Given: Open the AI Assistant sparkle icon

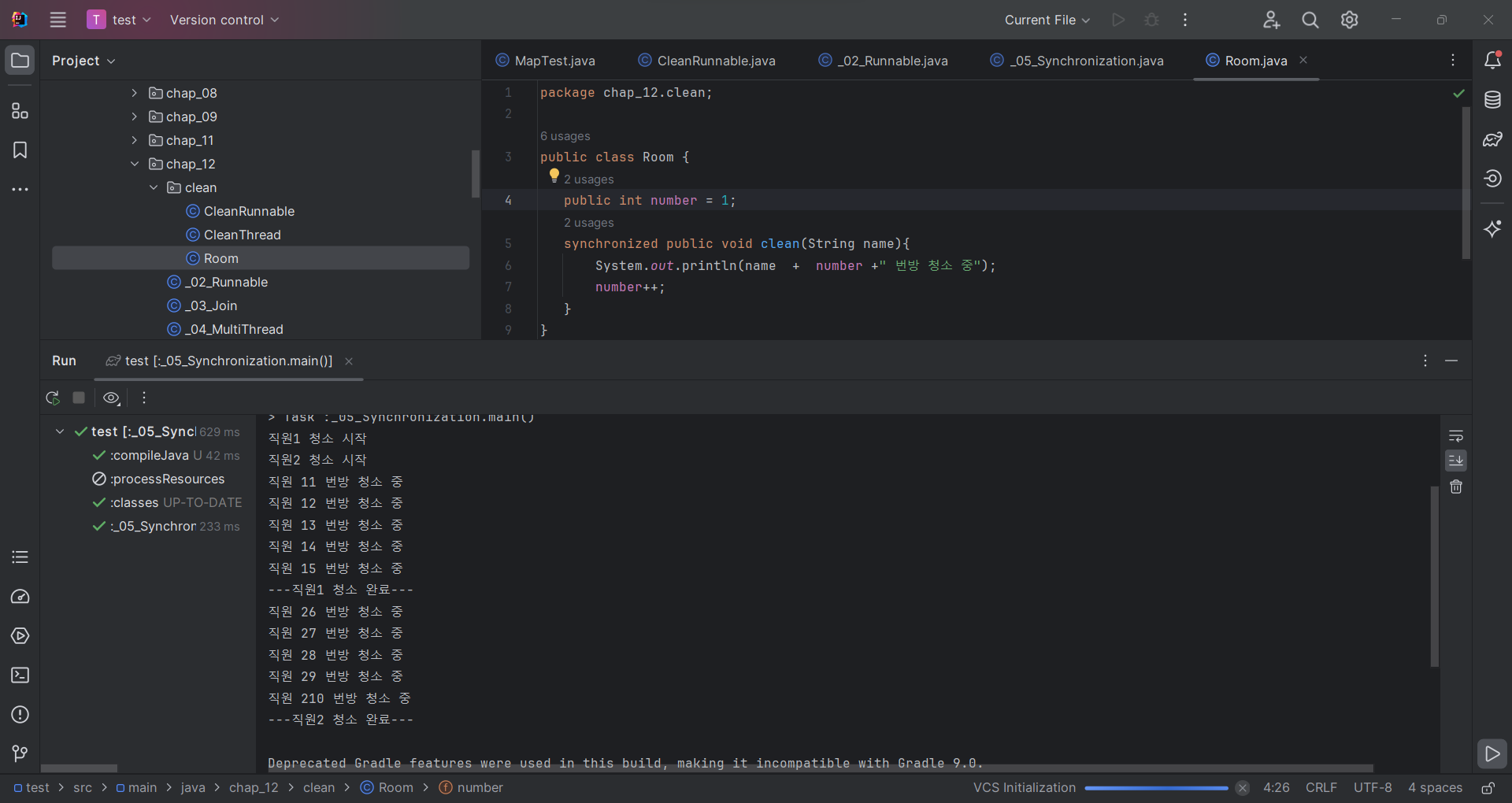Looking at the screenshot, I should pos(1492,229).
